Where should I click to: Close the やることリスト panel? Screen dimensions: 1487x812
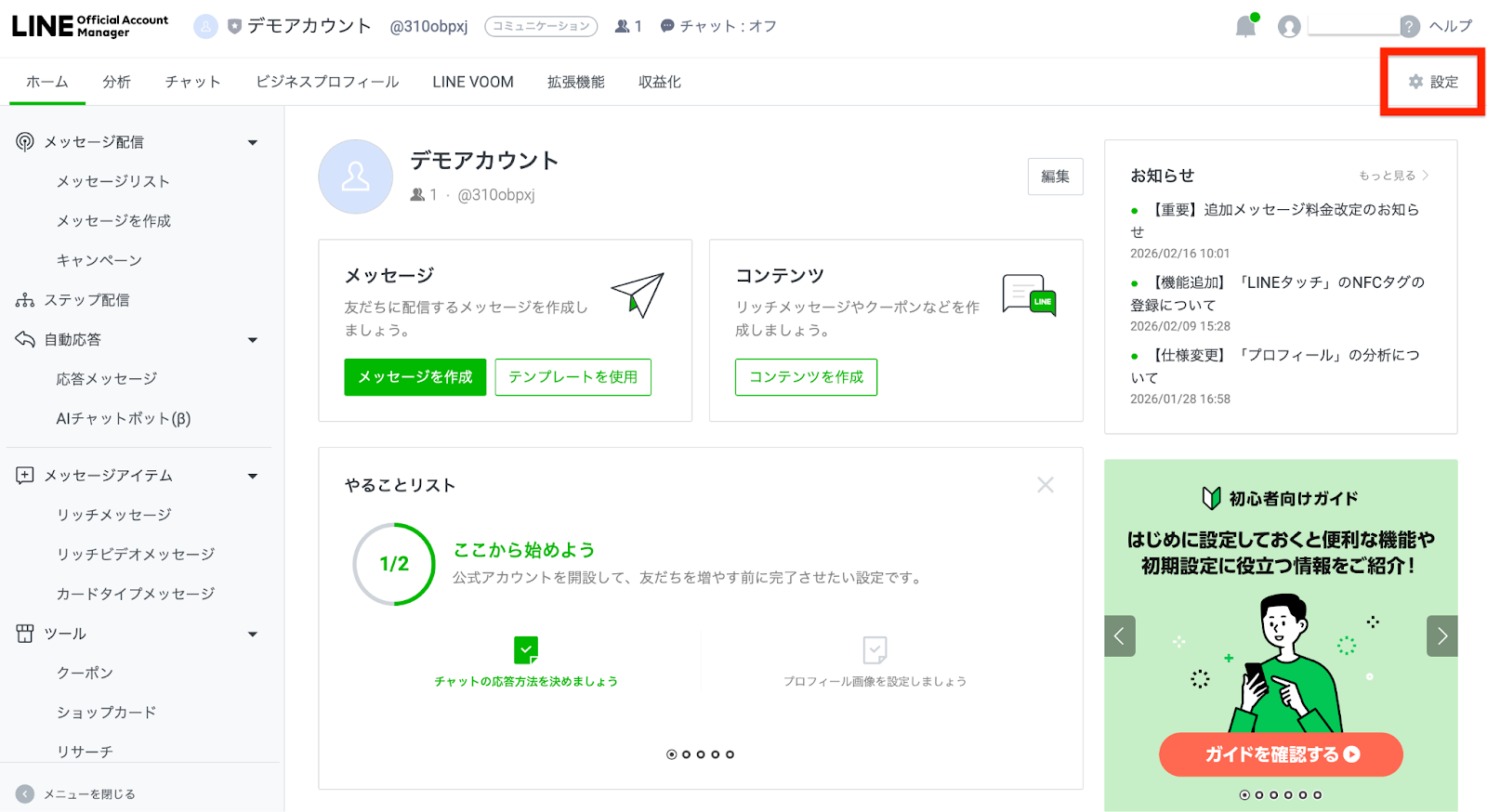[x=1046, y=485]
